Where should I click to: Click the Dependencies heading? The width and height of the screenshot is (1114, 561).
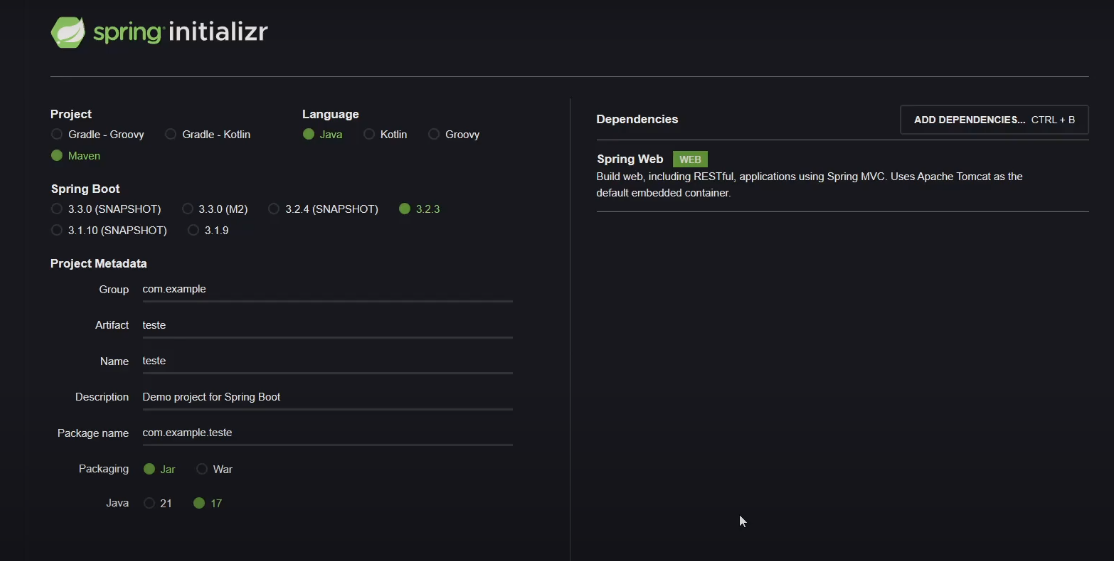pos(637,119)
